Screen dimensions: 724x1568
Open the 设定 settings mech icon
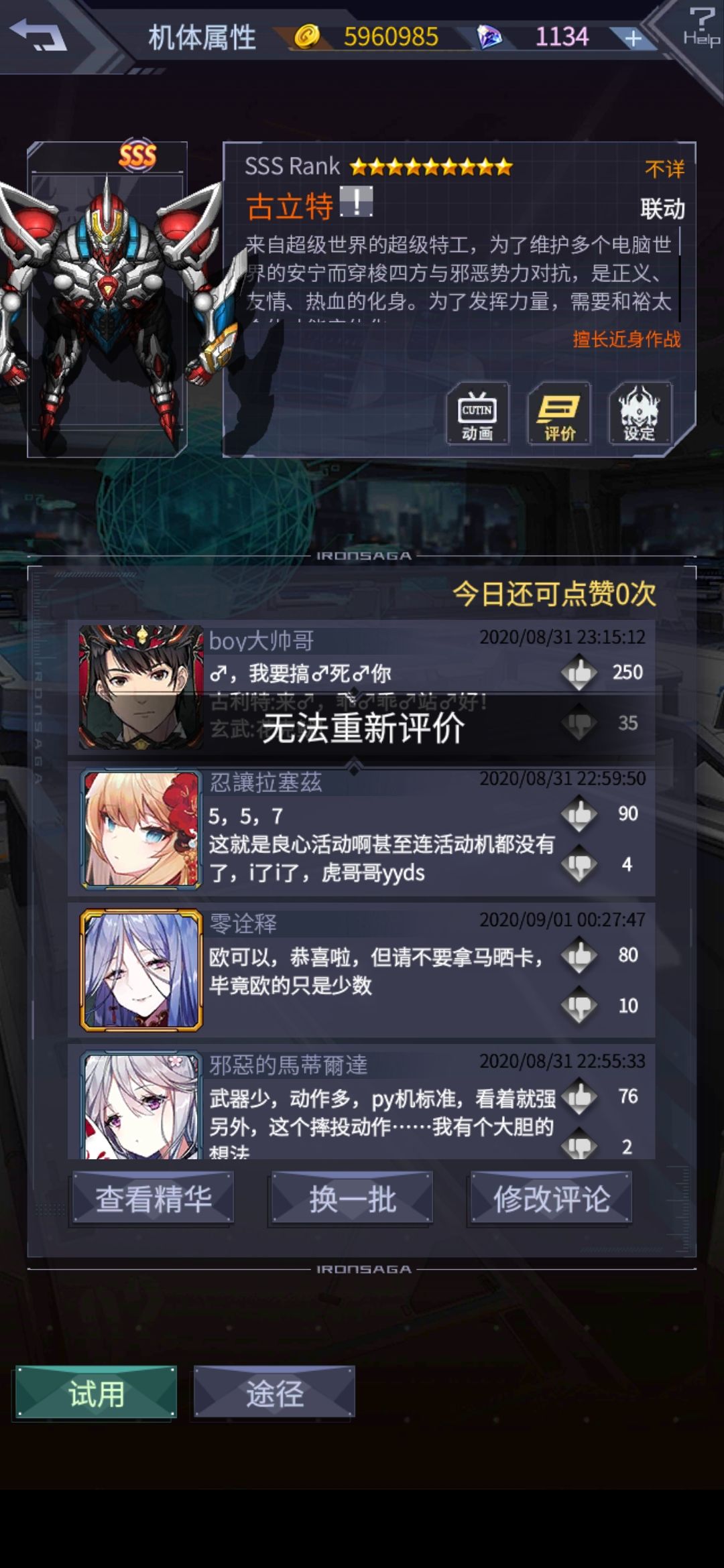pos(640,413)
